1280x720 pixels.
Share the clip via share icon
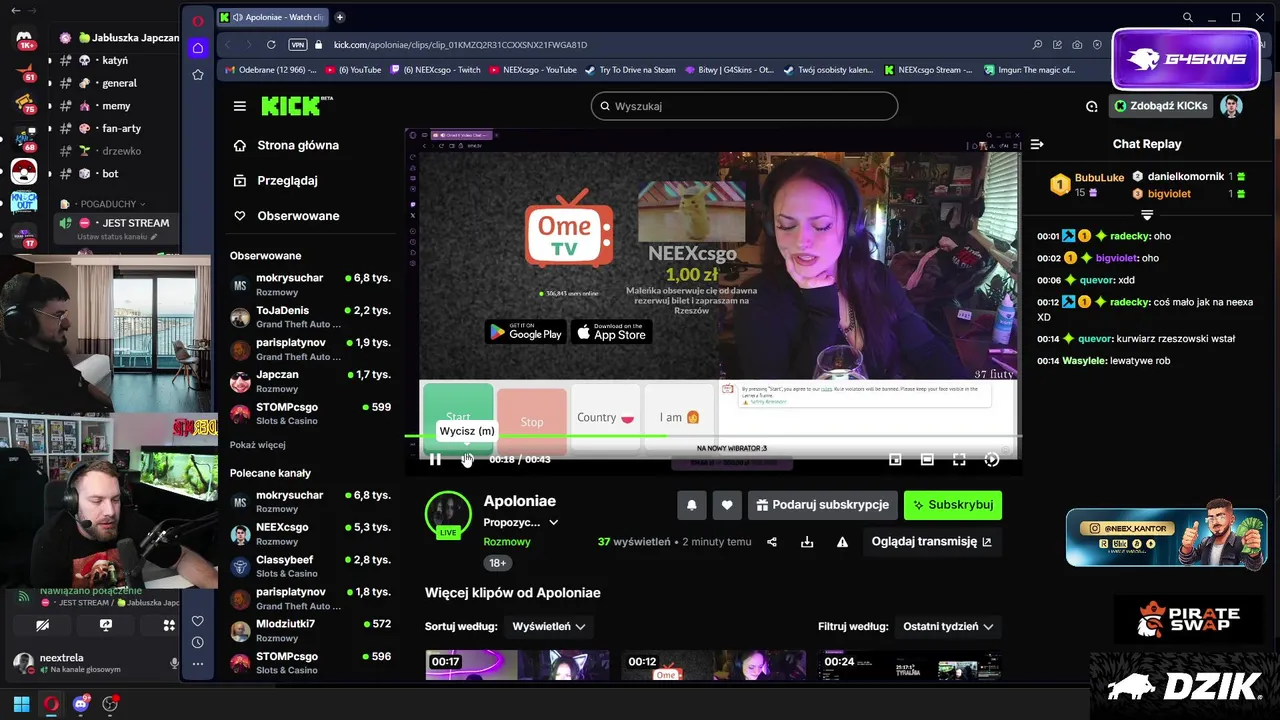pos(772,542)
